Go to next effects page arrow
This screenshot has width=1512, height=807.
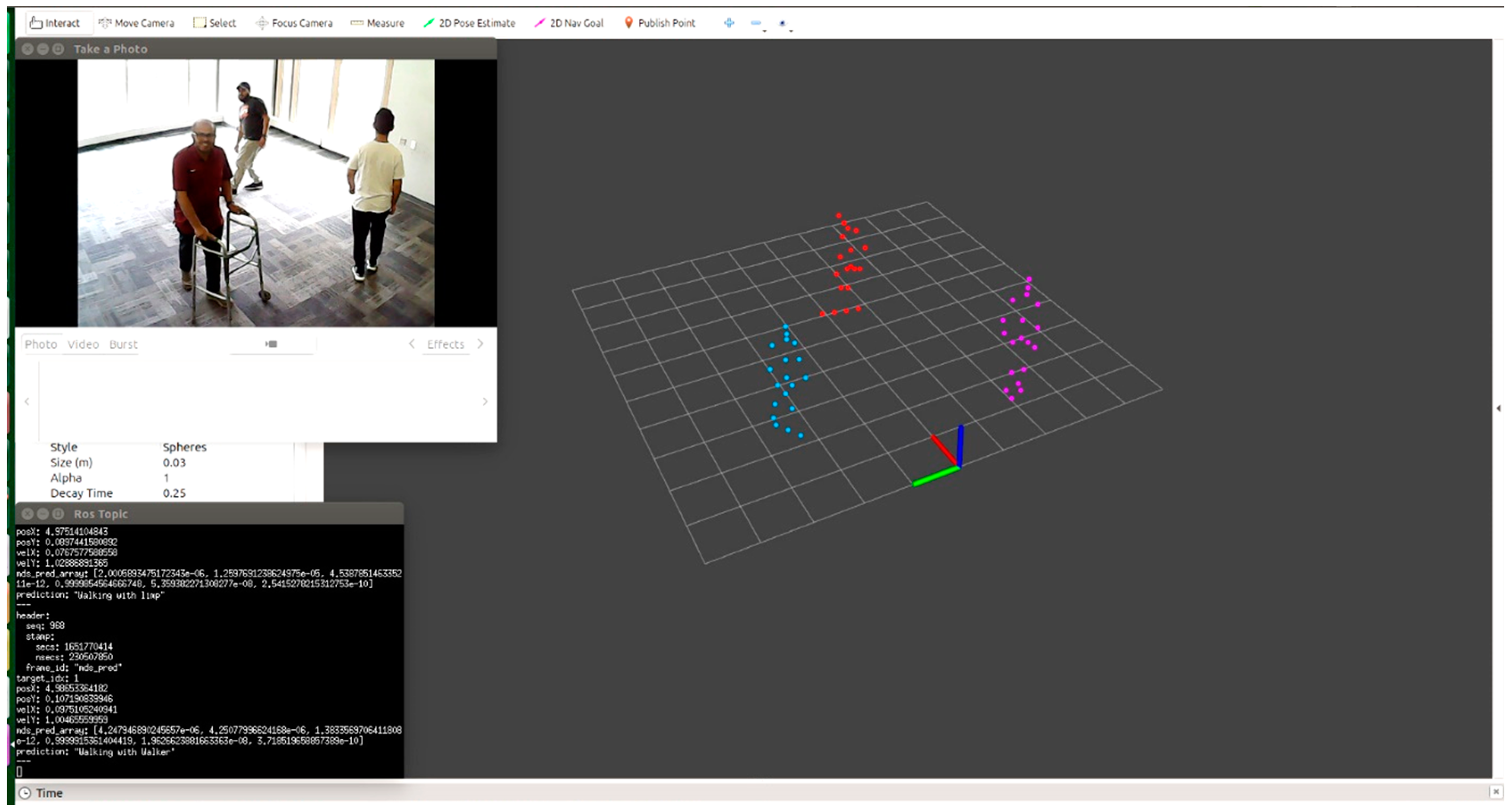click(x=481, y=344)
